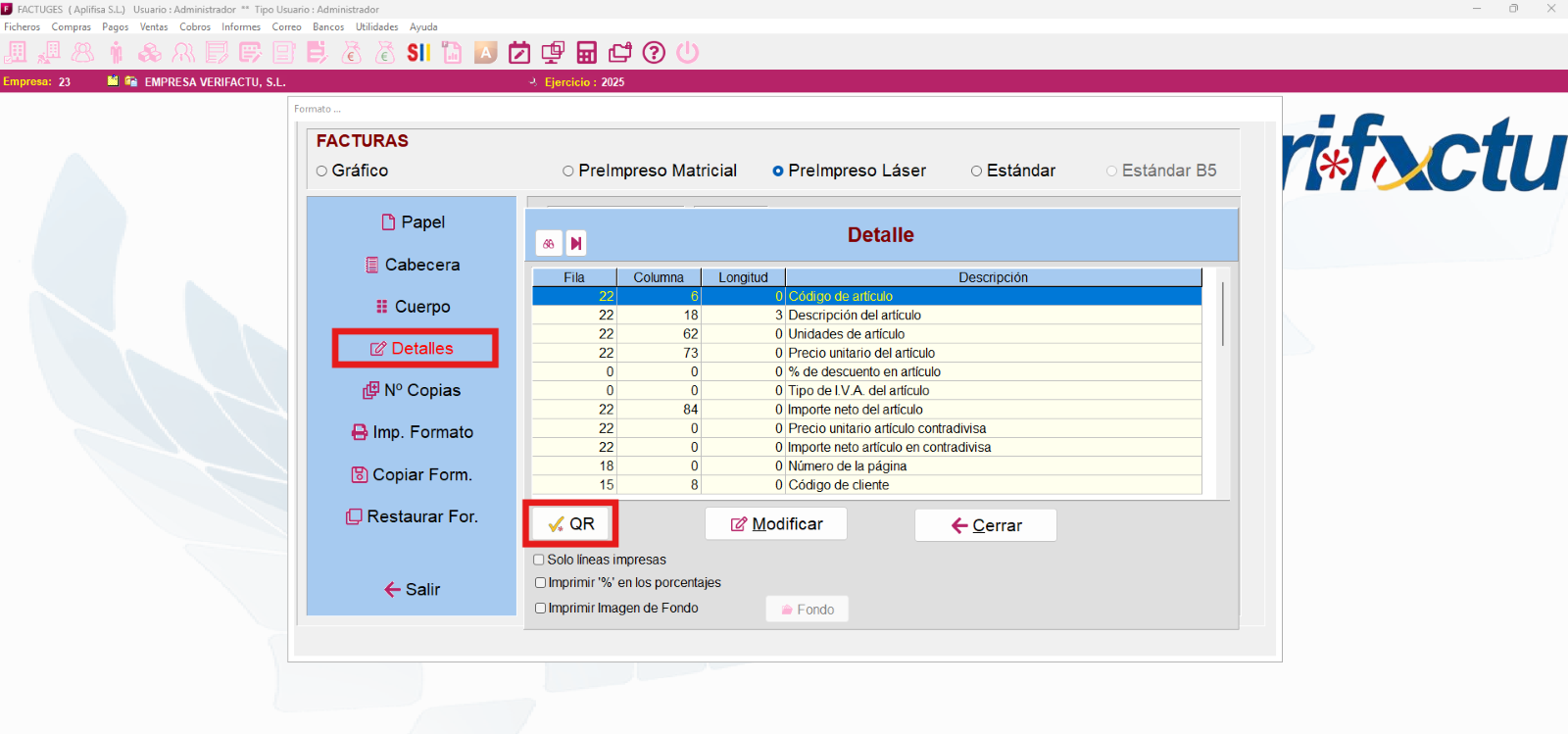This screenshot has height=734, width=1568.
Task: Click the letter A tile icon
Action: coord(485,52)
